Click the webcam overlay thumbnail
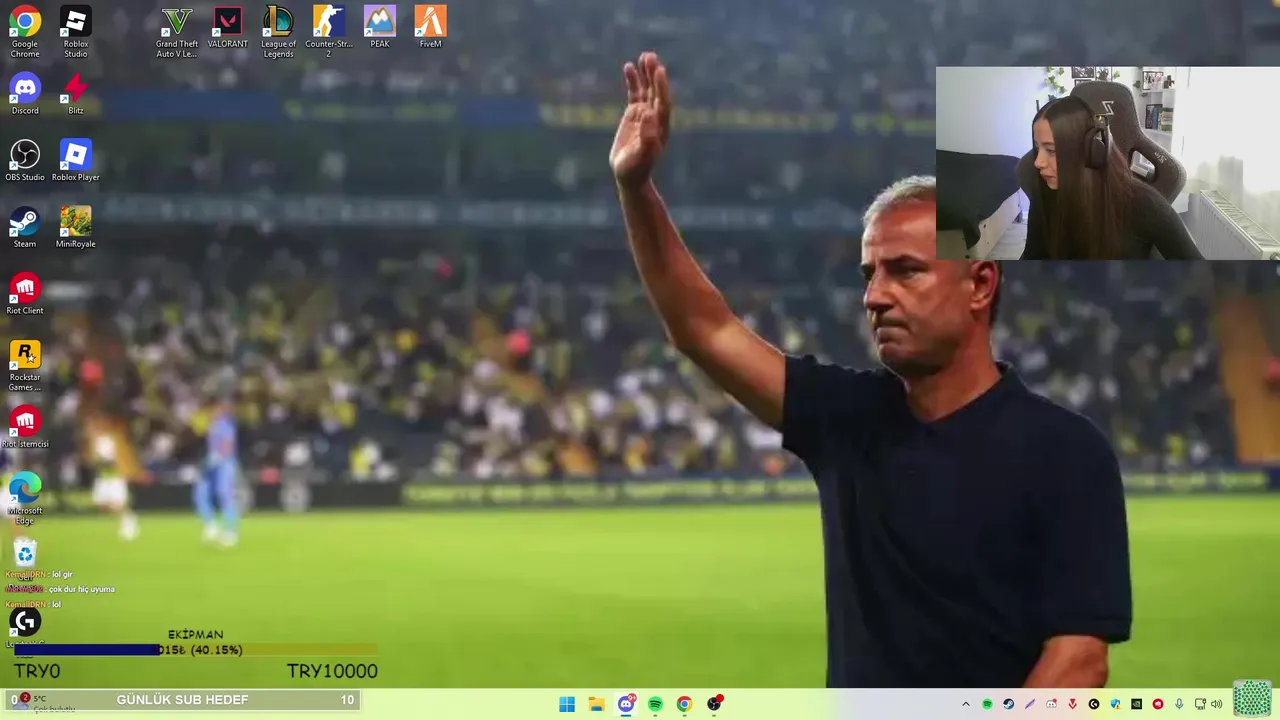 (1107, 163)
